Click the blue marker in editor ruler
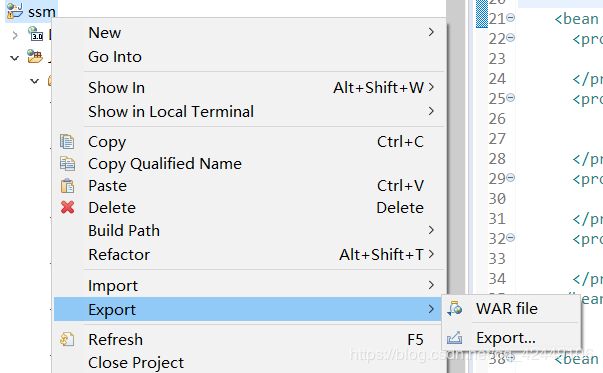This screenshot has width=603, height=373. (481, 14)
